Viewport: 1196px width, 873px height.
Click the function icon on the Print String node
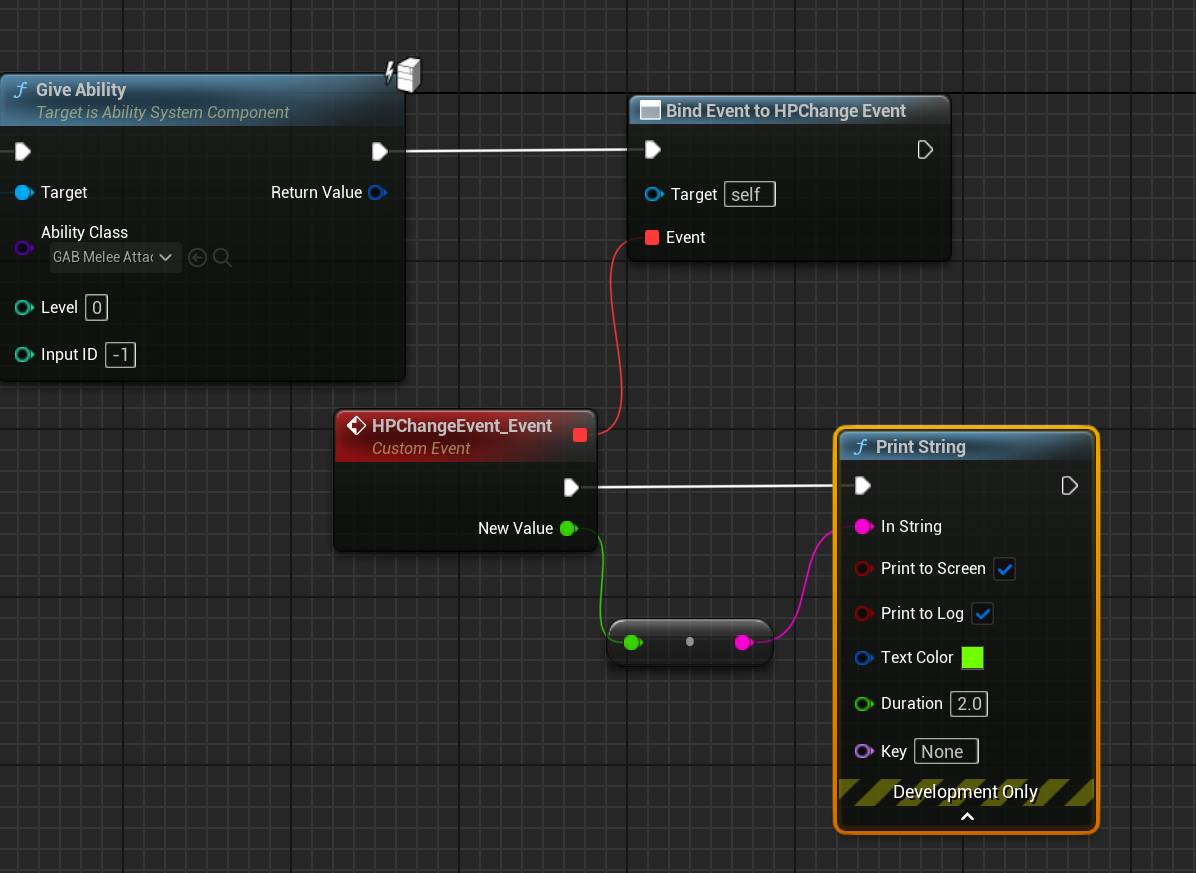[860, 447]
